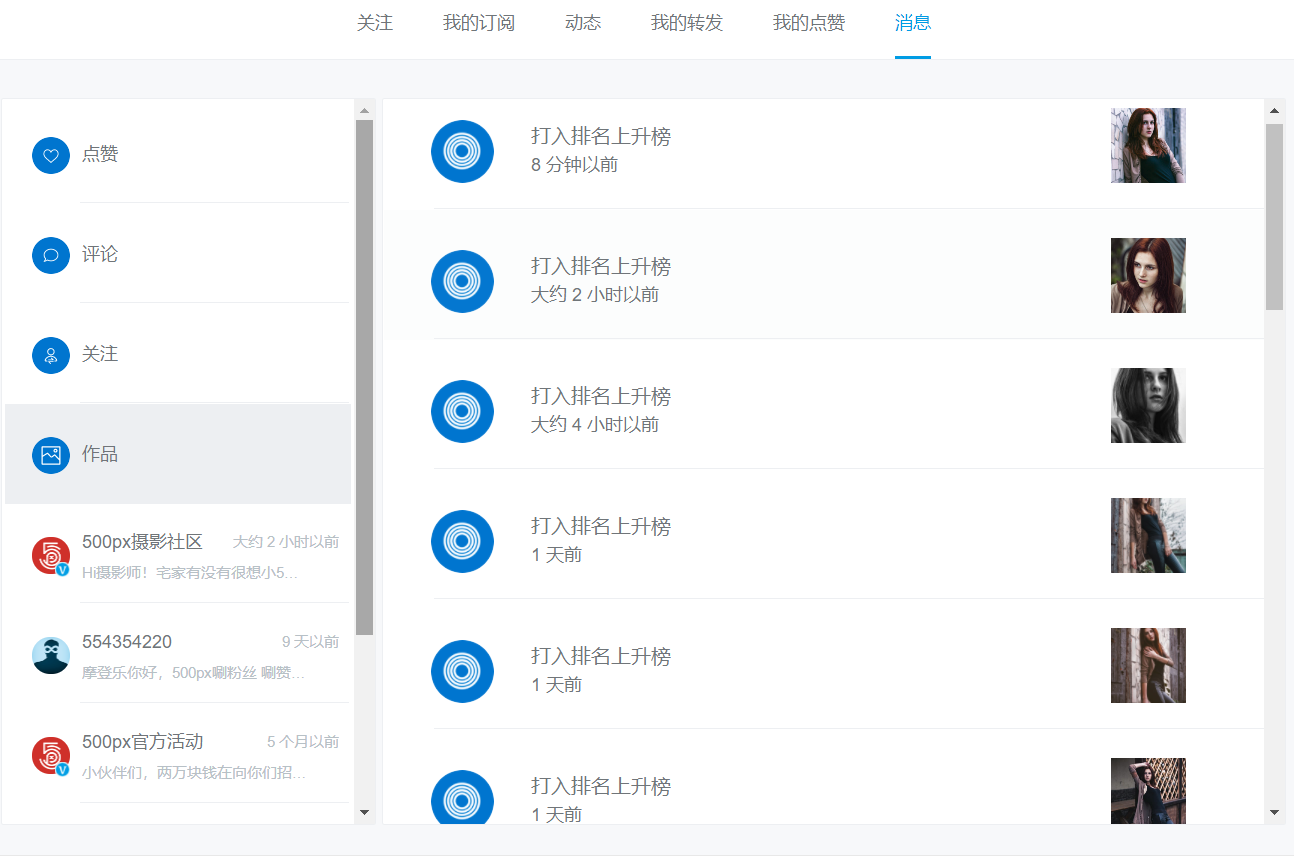Click left panel scrollbar up arrow
This screenshot has width=1294, height=857.
pos(364,110)
